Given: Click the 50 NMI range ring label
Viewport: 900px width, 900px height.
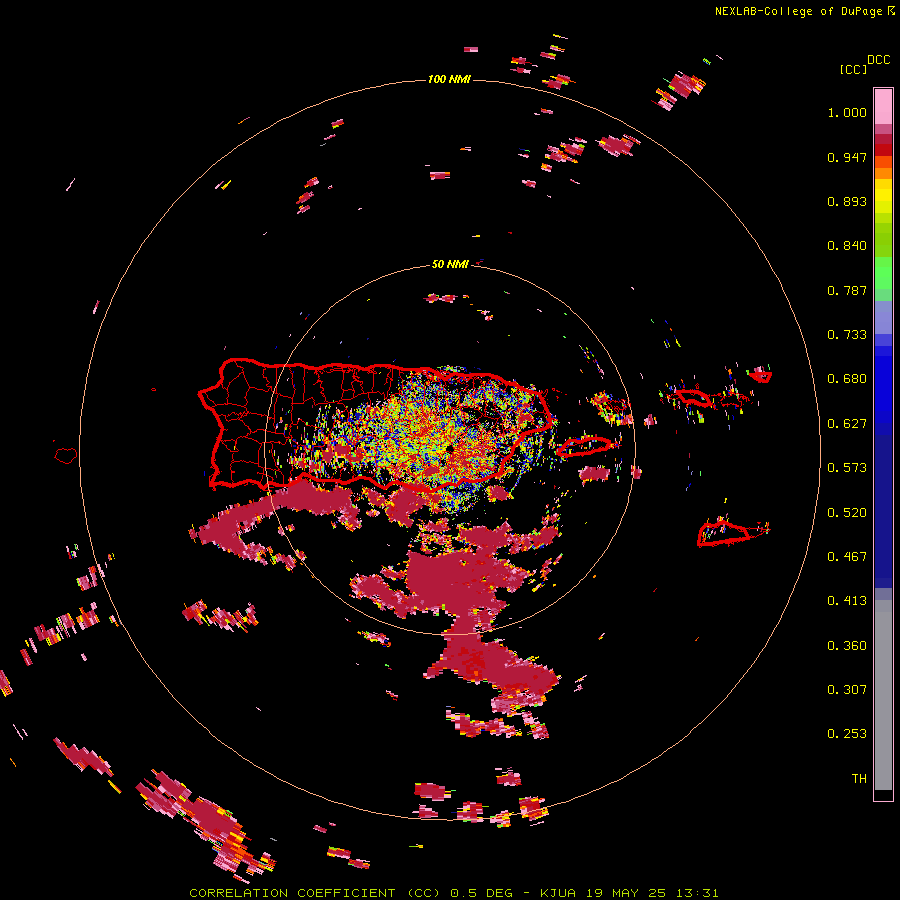Looking at the screenshot, I should coord(450,264).
